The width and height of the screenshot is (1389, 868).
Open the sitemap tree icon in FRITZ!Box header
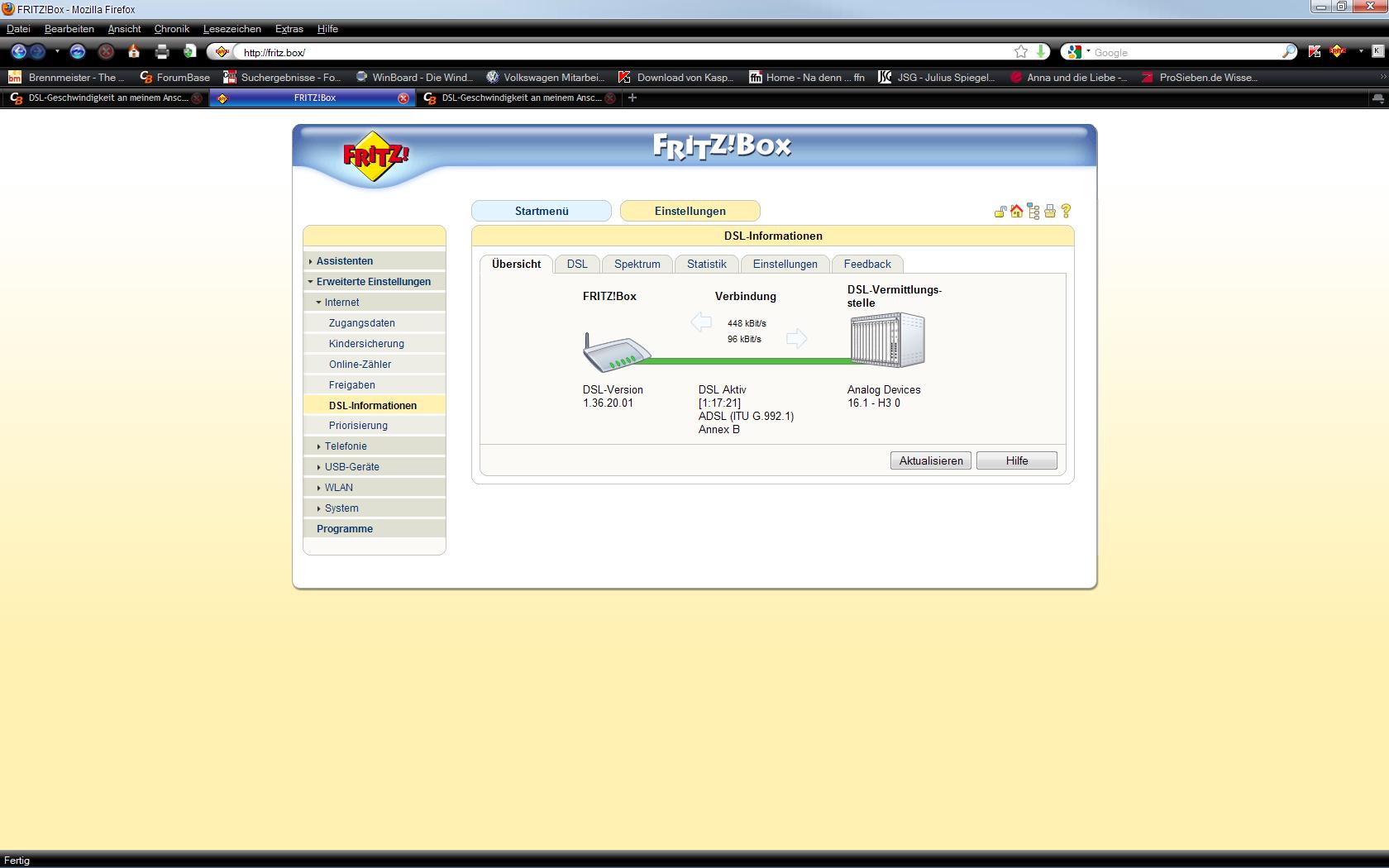tap(1033, 212)
